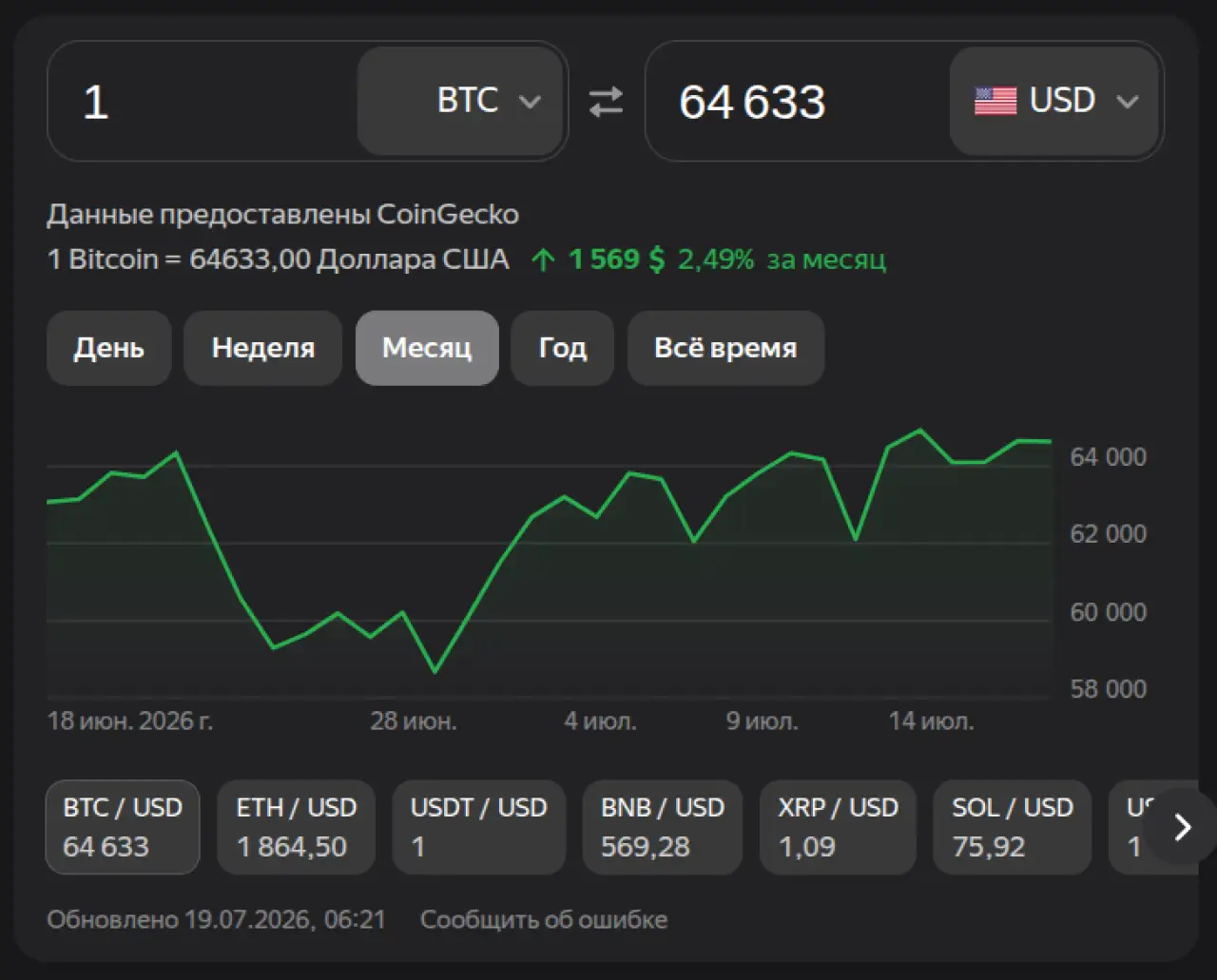
Task: Click the 28 июн. date label
Action: tap(414, 721)
